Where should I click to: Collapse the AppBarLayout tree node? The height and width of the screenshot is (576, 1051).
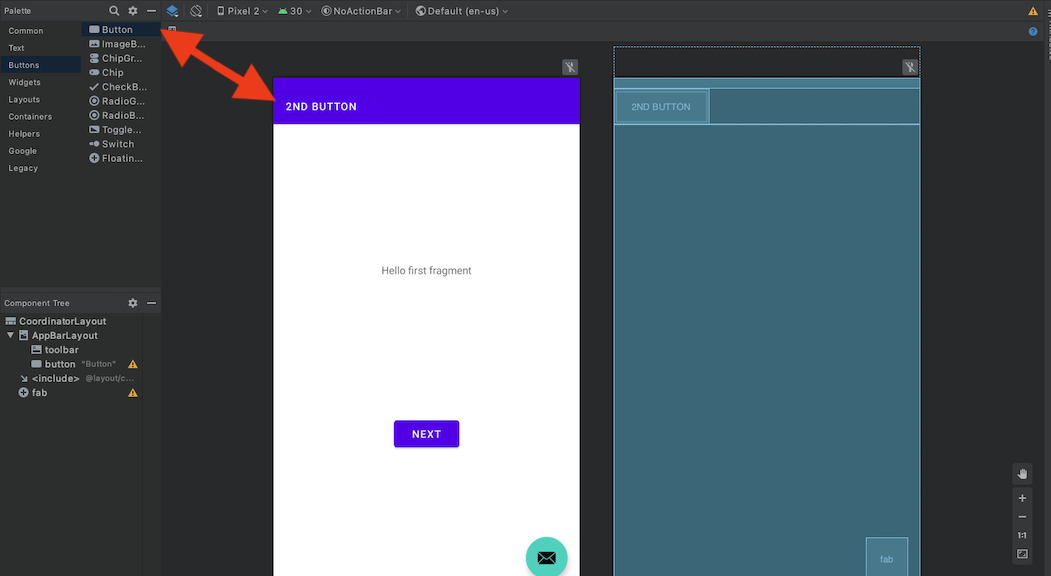pyautogui.click(x=10, y=335)
